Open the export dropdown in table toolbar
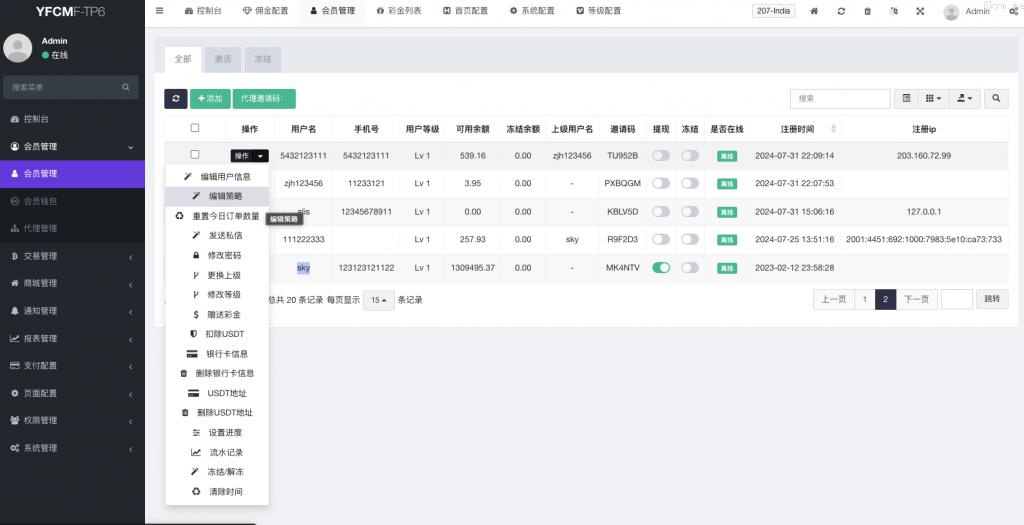 coord(964,99)
